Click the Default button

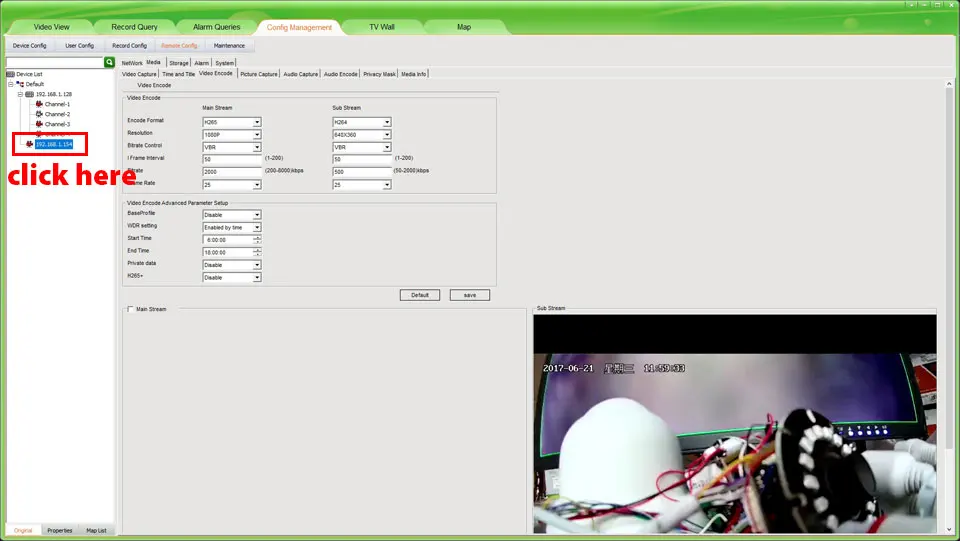click(420, 295)
